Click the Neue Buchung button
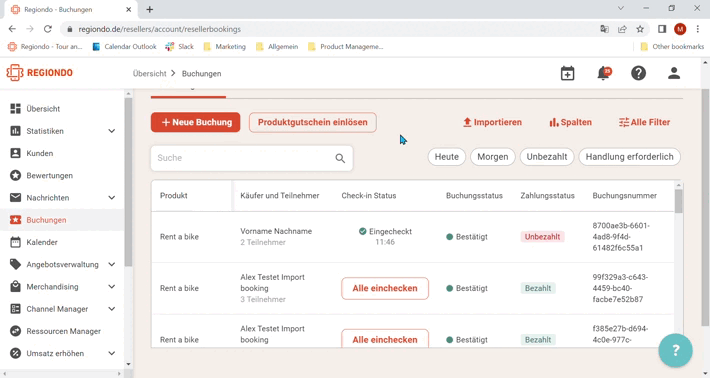The width and height of the screenshot is (710, 378). pyautogui.click(x=196, y=122)
